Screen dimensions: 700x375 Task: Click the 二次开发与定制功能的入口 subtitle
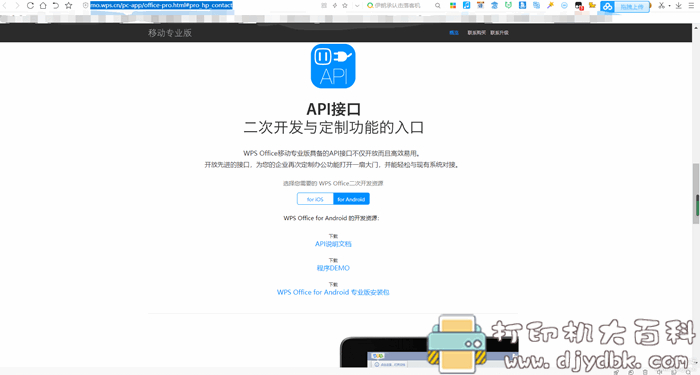tap(333, 127)
